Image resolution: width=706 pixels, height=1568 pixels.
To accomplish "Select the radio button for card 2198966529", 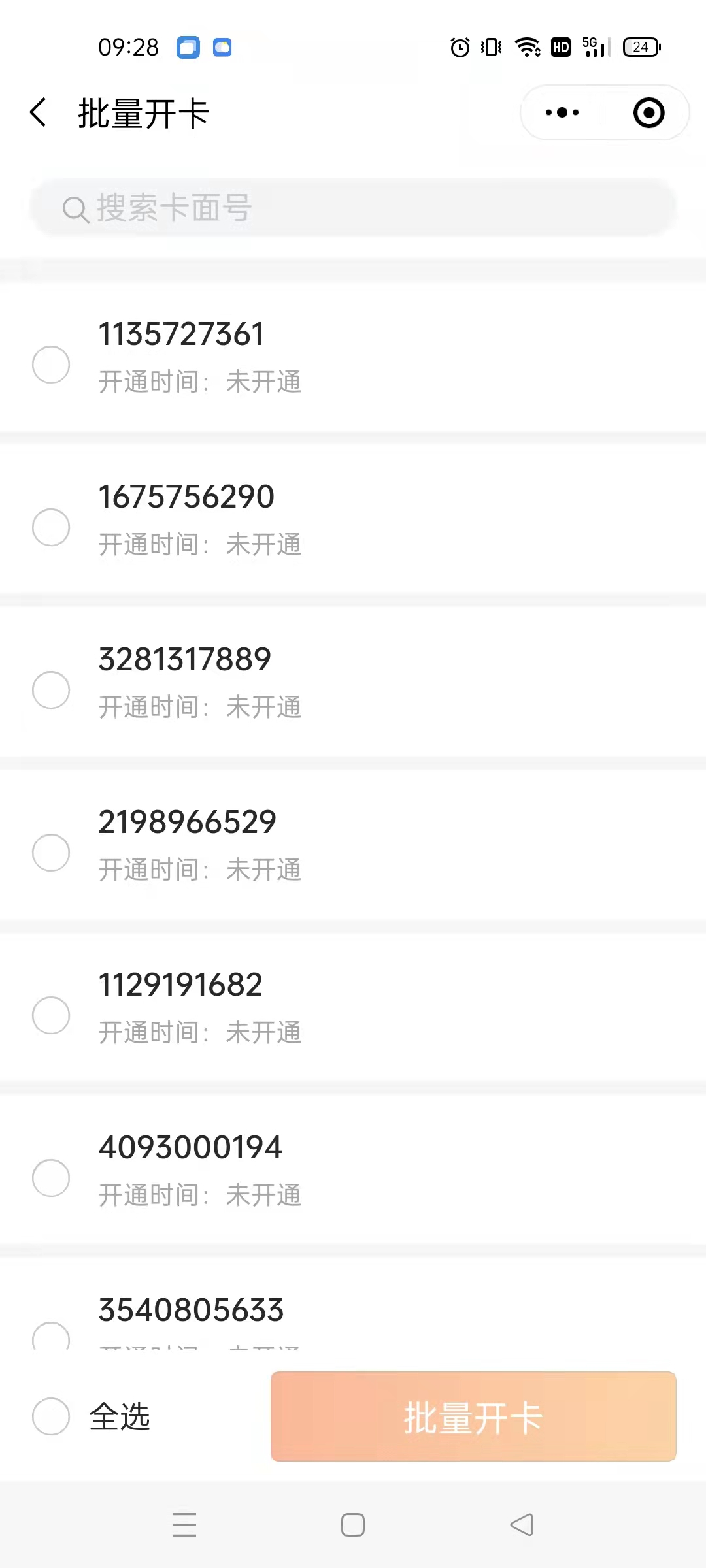I will (x=51, y=852).
